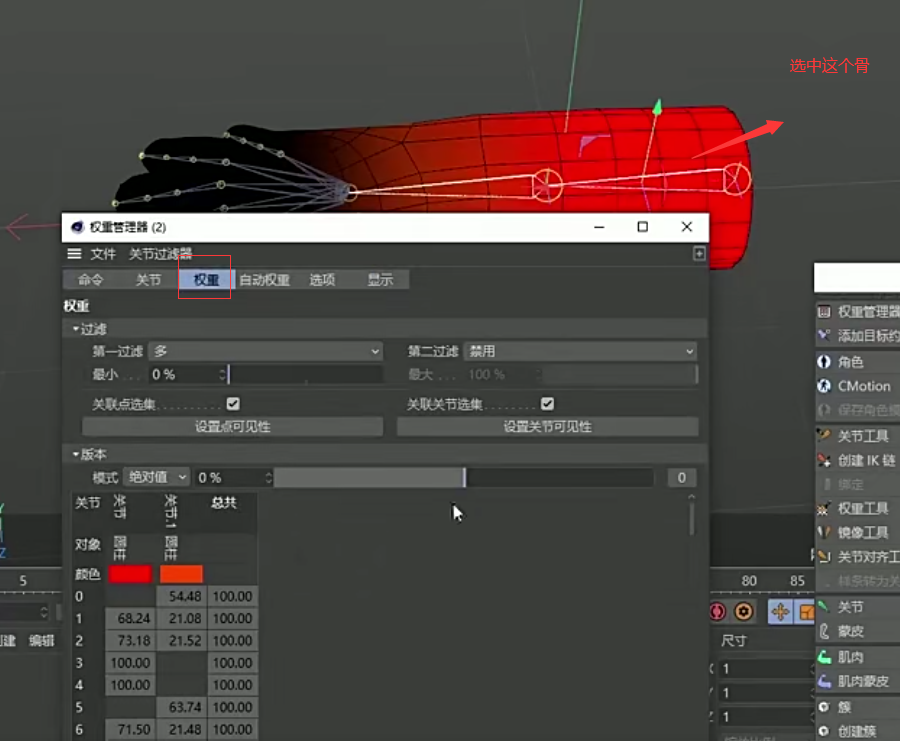Click the orange scale icon beside move icon
The height and width of the screenshot is (741, 900).
coord(805,612)
